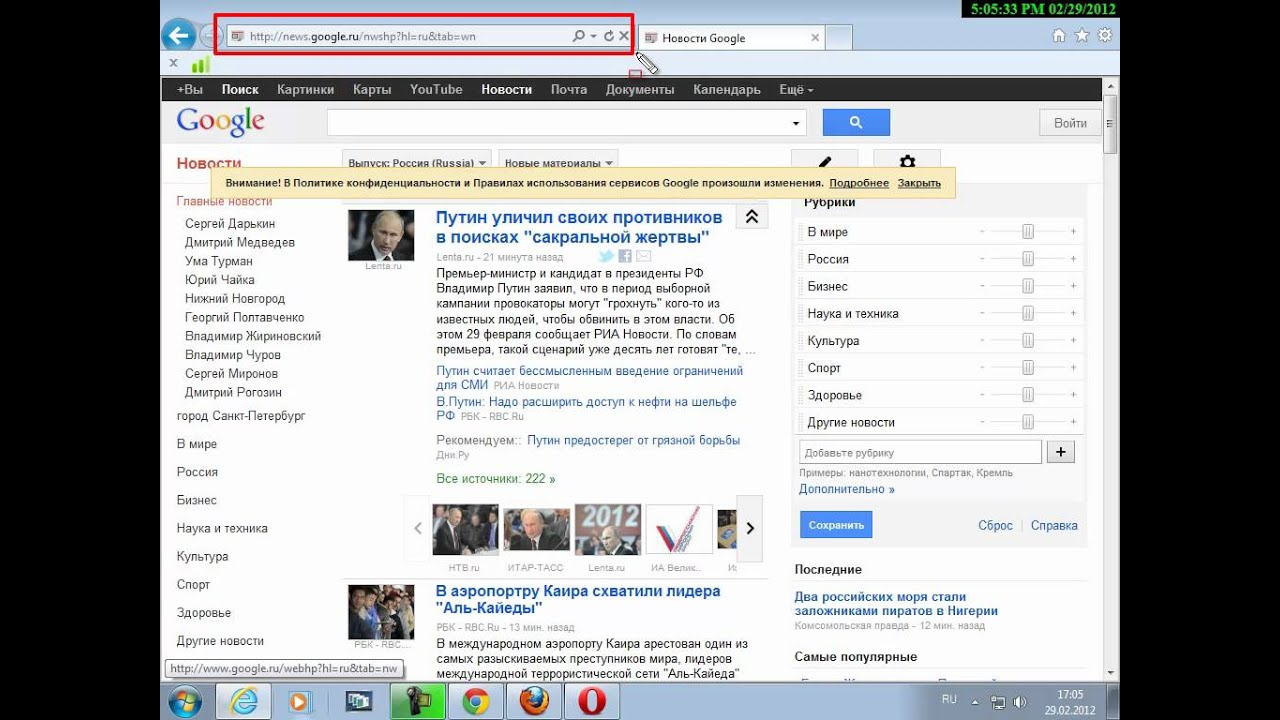This screenshot has height=720, width=1280.
Task: Adjust the В мире frequency slider
Action: [1028, 232]
